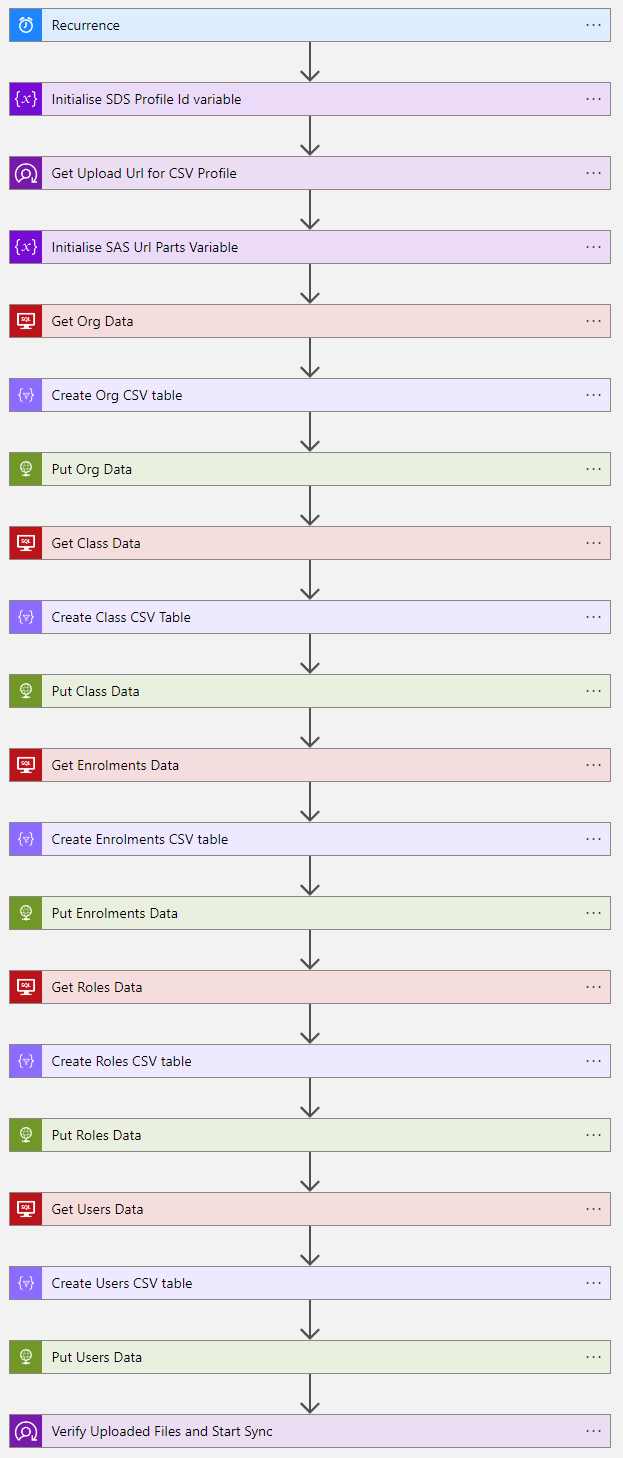This screenshot has width=623, height=1458.
Task: Open the more options menu for Create Users CSV table
Action: pos(593,1283)
